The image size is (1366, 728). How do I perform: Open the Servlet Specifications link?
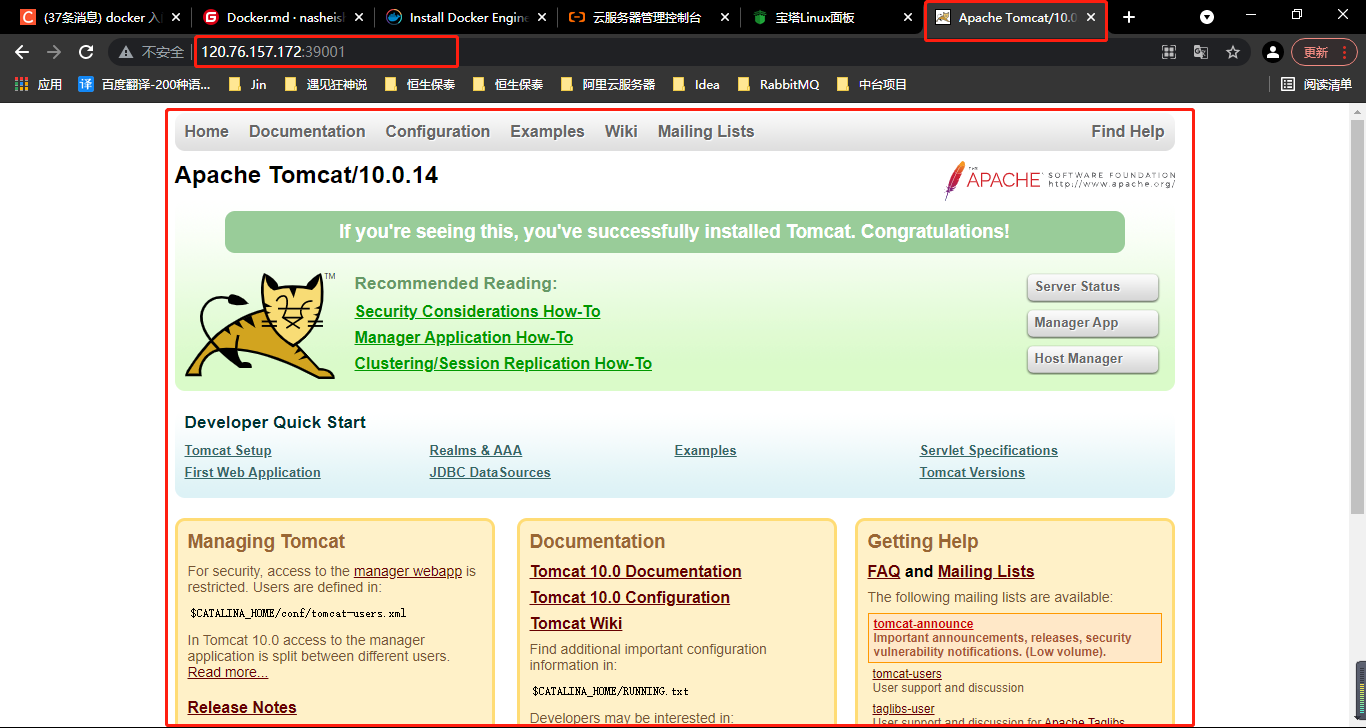click(x=989, y=450)
